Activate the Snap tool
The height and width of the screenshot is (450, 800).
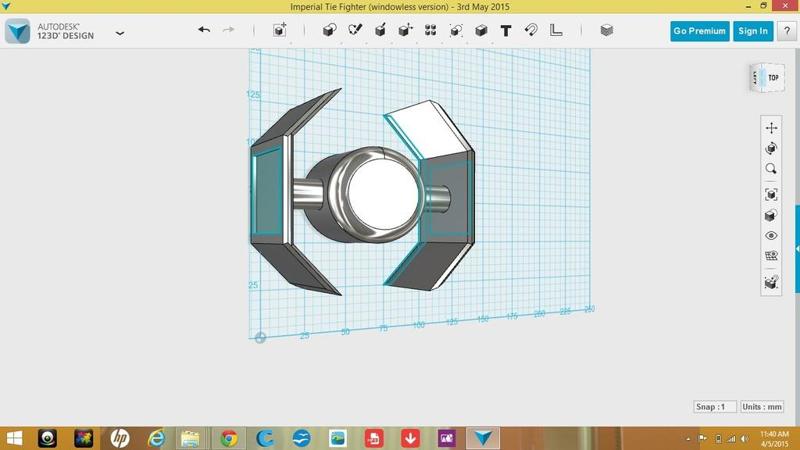[531, 30]
